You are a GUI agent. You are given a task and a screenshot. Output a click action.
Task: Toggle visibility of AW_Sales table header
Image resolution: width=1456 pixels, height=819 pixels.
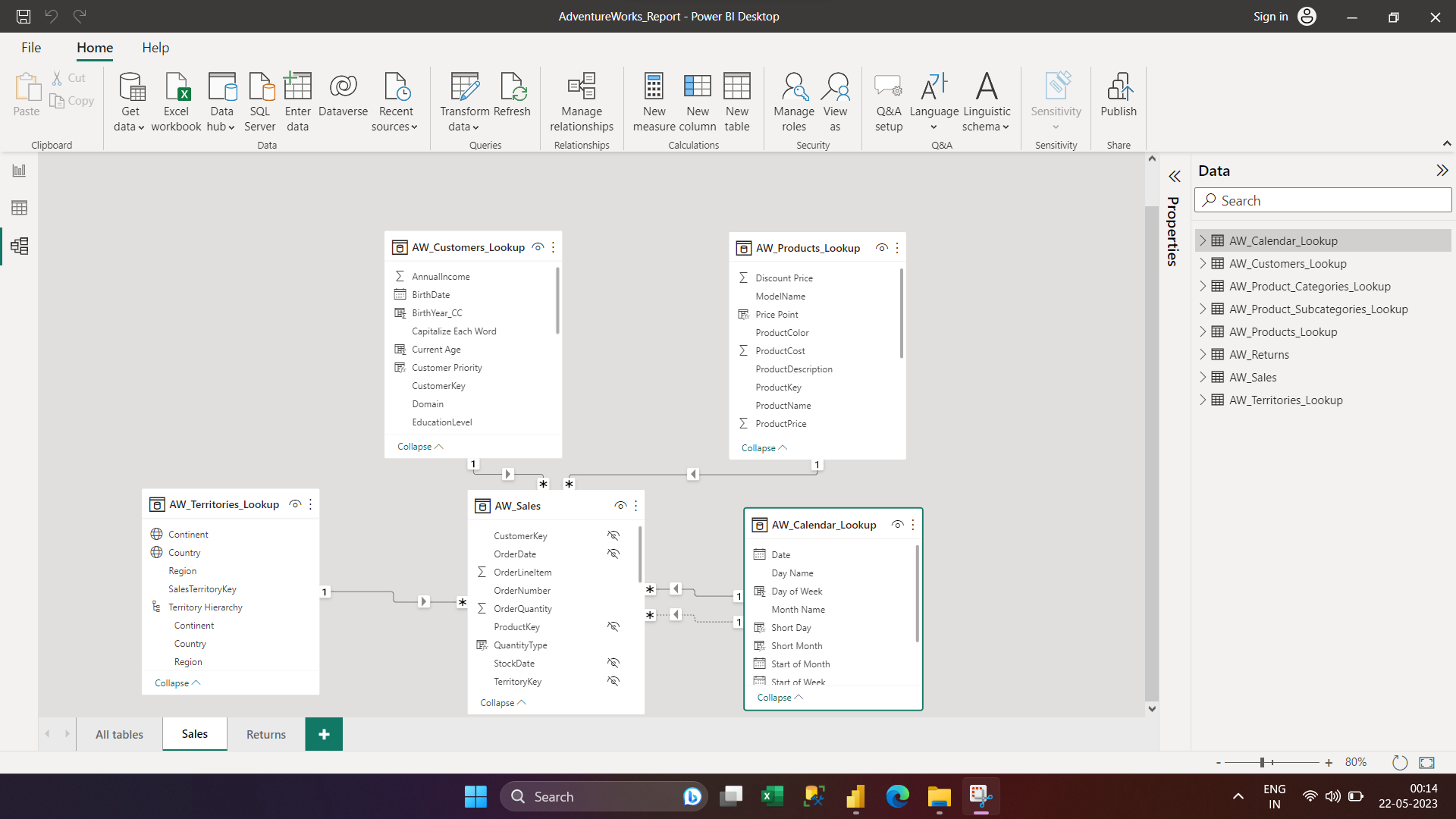[620, 506]
